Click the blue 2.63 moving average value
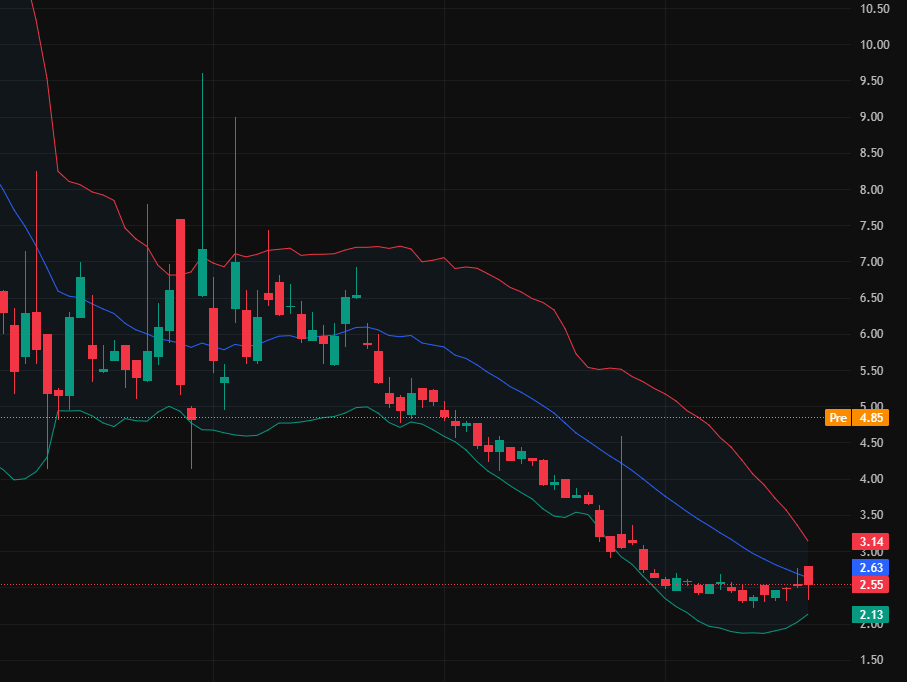Screen dimensions: 907x682 (871, 568)
